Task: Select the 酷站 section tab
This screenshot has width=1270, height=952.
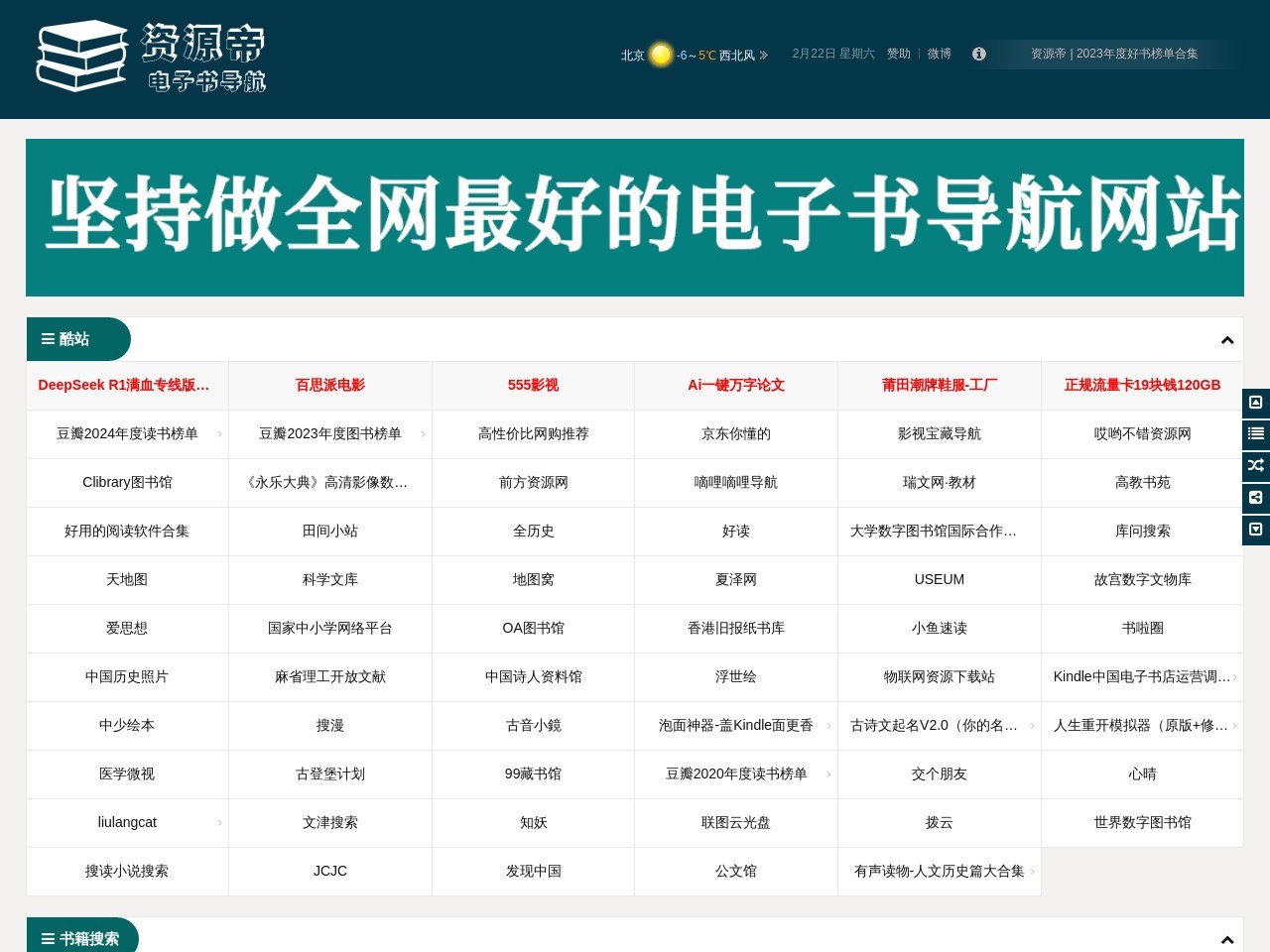Action: click(78, 339)
